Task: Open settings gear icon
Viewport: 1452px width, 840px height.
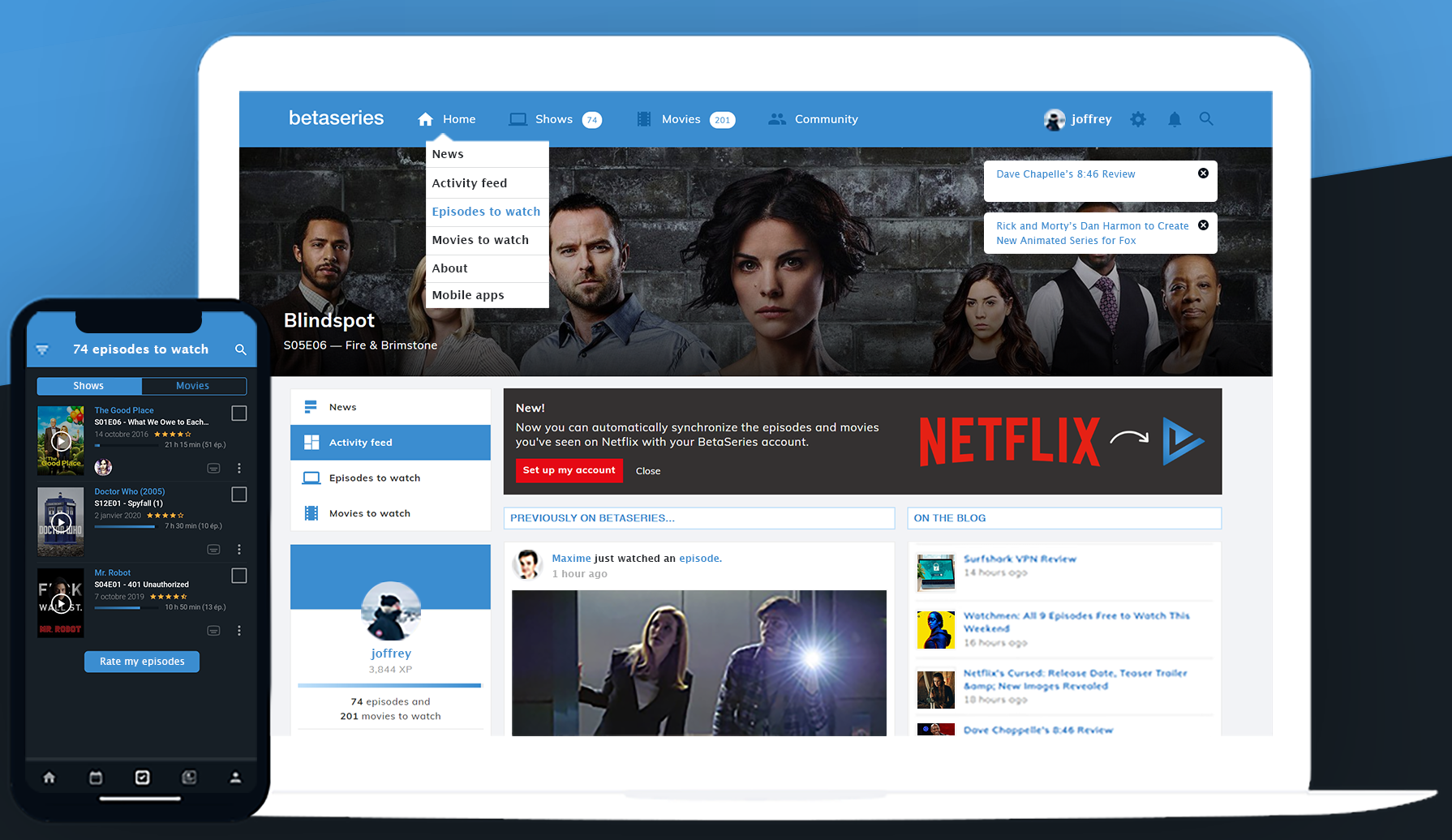Action: pyautogui.click(x=1138, y=119)
